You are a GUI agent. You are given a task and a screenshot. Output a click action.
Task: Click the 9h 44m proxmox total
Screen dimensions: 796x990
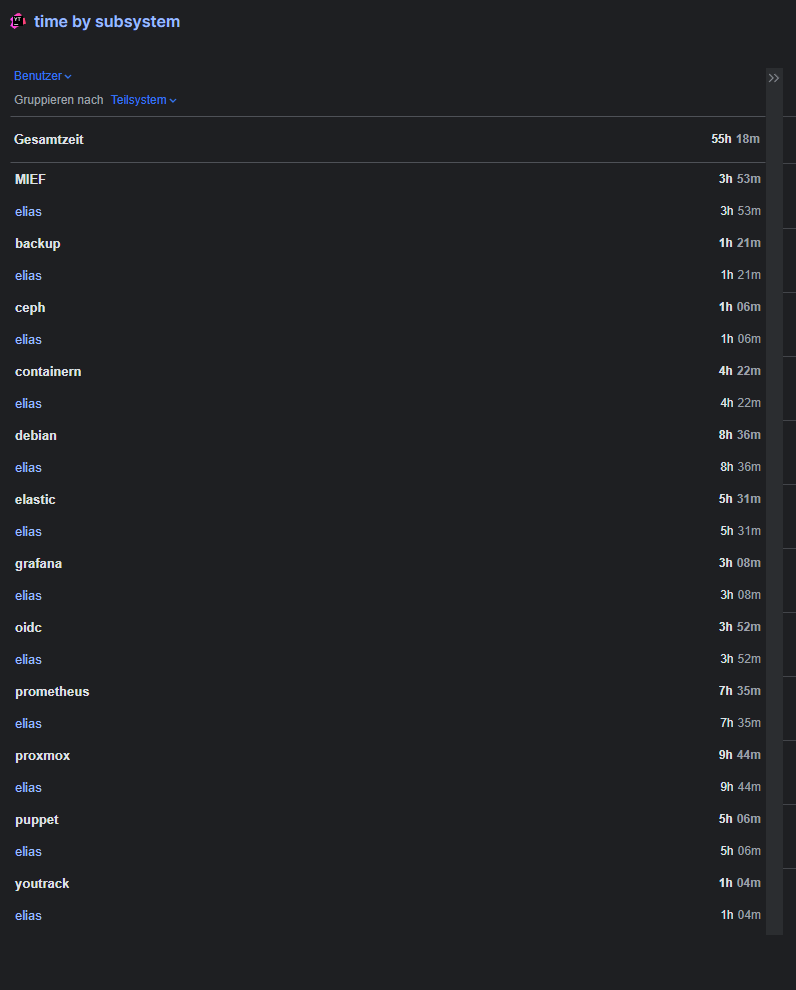click(x=739, y=756)
